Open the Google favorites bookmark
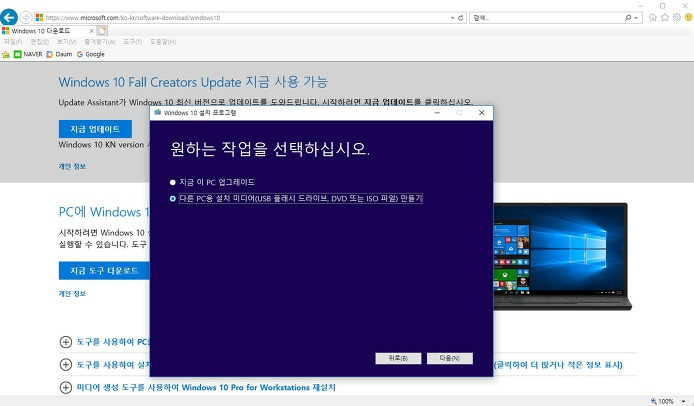This screenshot has width=694, height=406. coord(91,54)
